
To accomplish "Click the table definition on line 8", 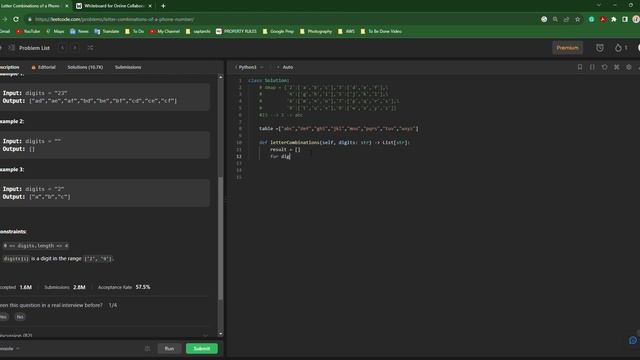I will (339, 129).
